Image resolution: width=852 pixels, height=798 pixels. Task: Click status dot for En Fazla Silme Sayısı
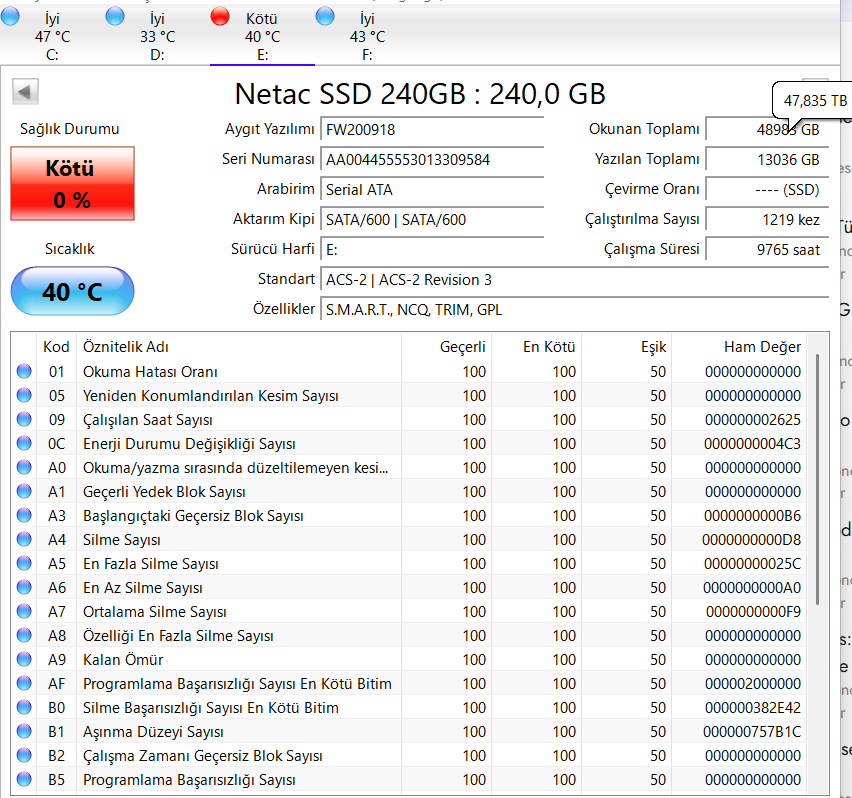pyautogui.click(x=24, y=563)
